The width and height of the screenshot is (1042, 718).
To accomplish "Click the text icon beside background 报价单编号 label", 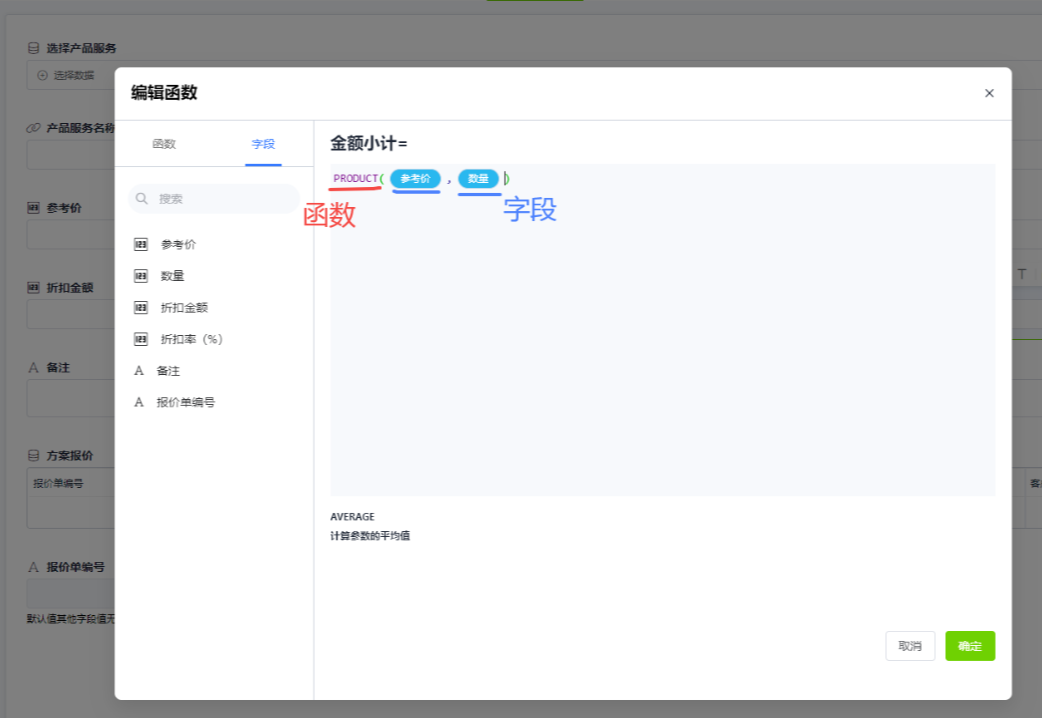I will (33, 567).
